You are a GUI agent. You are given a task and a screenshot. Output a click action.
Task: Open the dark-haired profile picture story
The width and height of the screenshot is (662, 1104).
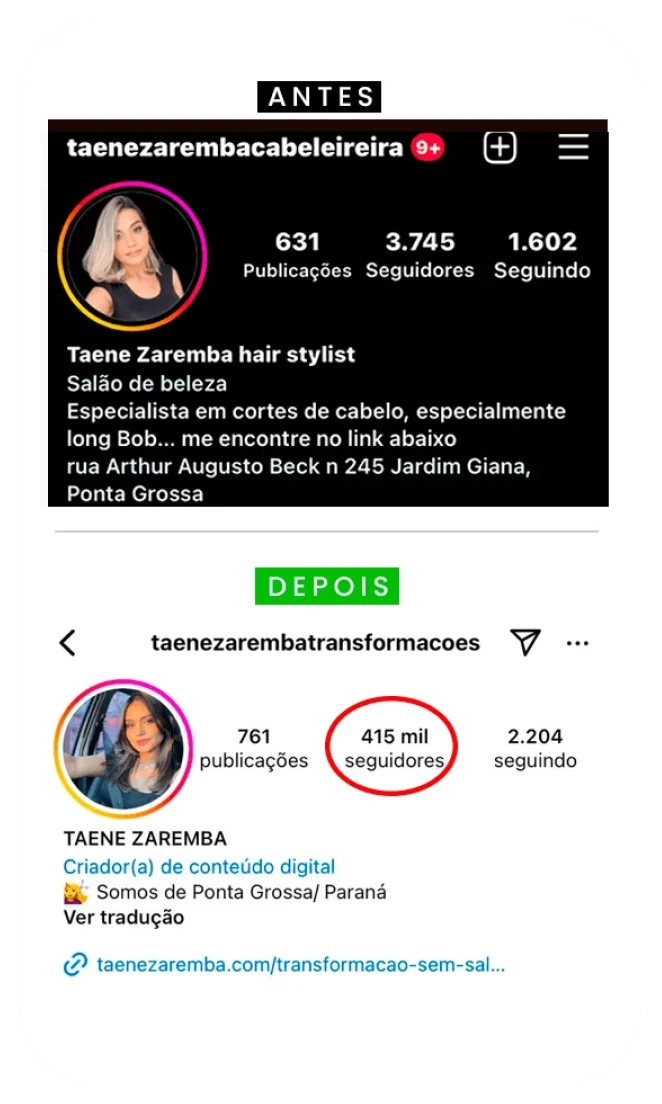click(x=123, y=748)
